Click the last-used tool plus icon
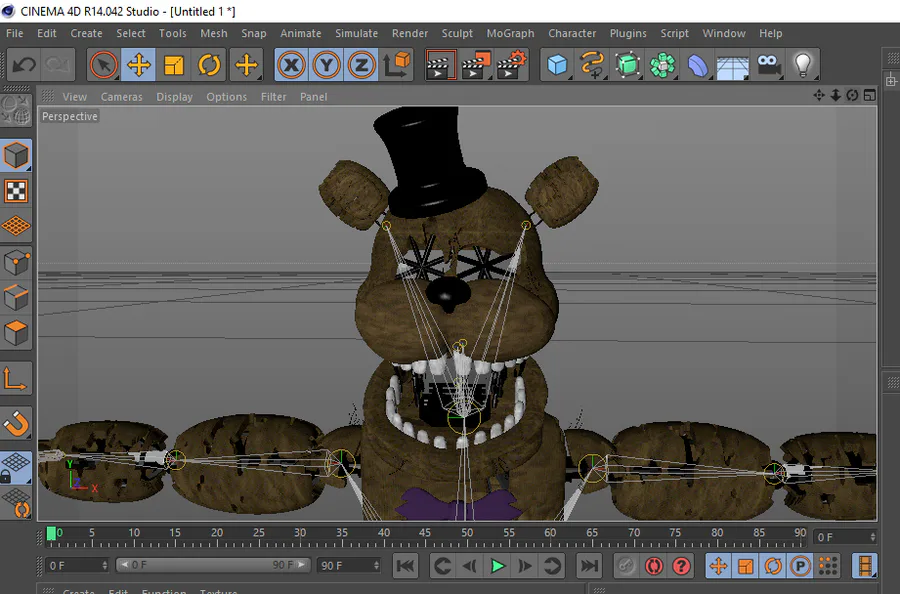This screenshot has width=900, height=594. coord(246,64)
